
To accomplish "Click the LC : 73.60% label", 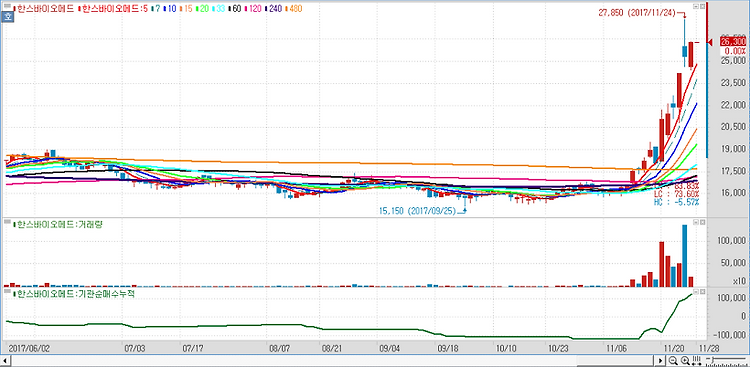I will [x=676, y=195].
